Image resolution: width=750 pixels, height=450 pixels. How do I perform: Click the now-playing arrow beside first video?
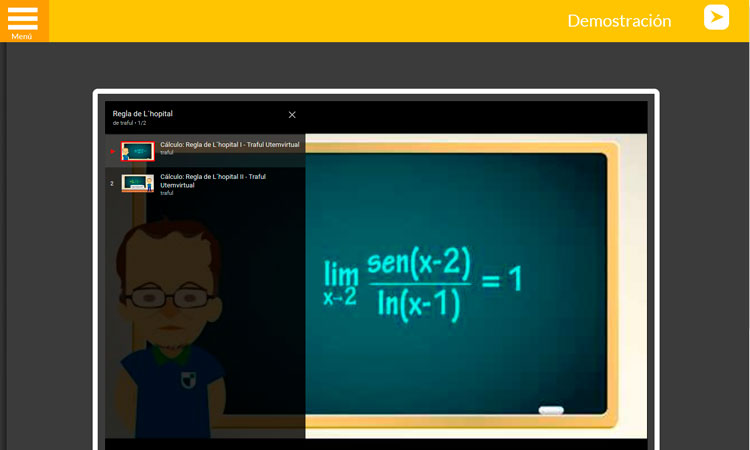pyautogui.click(x=112, y=152)
